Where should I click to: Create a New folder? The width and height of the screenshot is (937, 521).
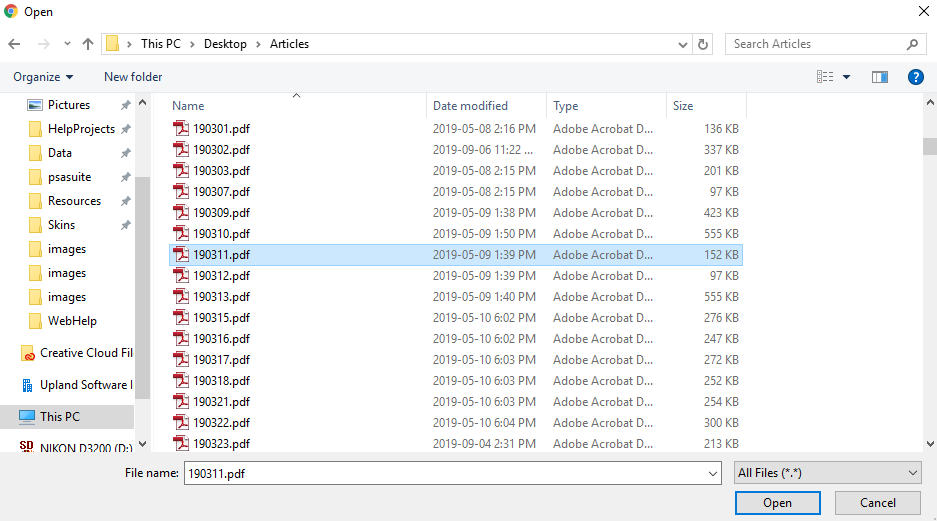[x=133, y=77]
